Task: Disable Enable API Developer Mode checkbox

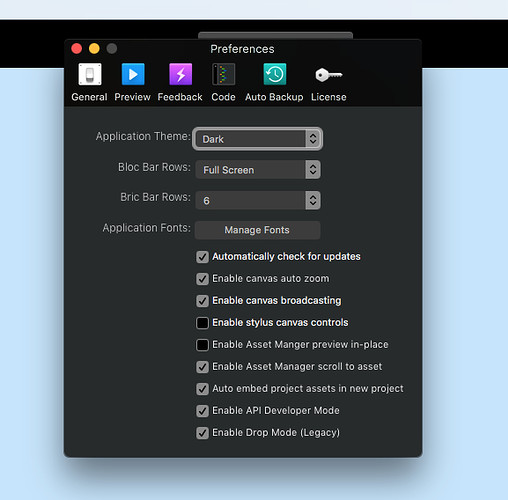Action: [202, 411]
